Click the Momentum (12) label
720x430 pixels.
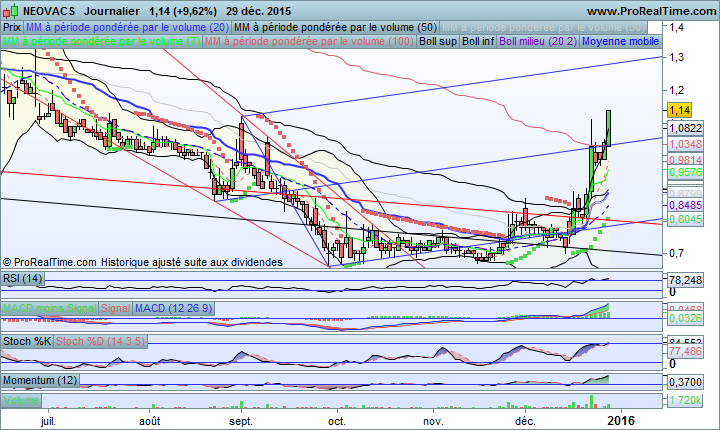click(x=40, y=380)
